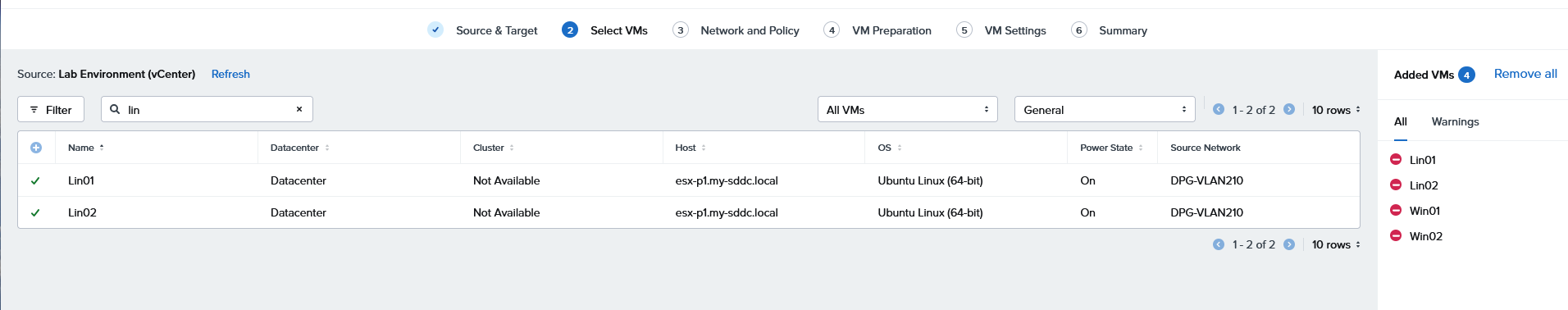Sort table by Power State column
This screenshot has width=1568, height=310.
coord(1111,148)
